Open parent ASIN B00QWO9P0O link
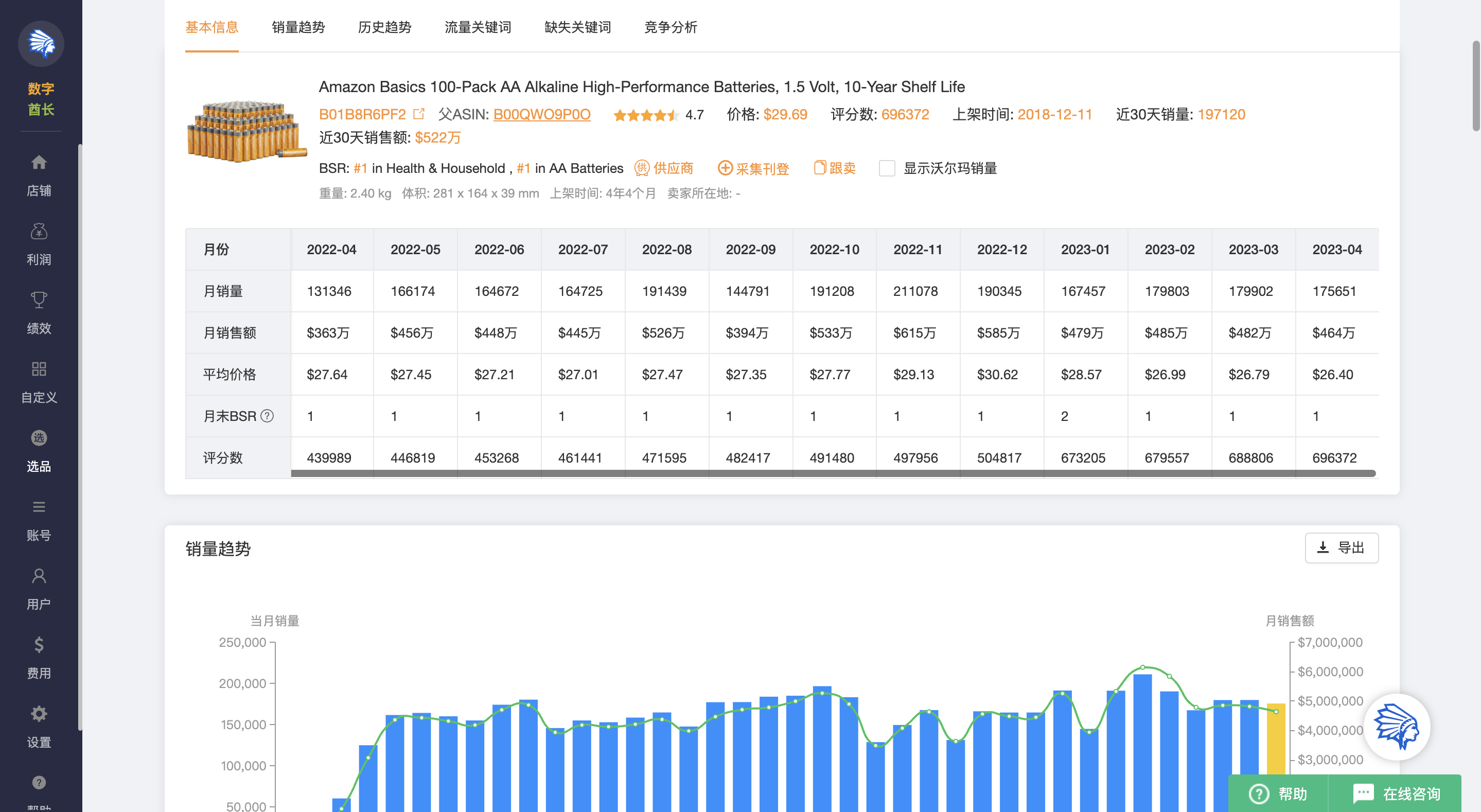This screenshot has width=1481, height=812. [x=541, y=114]
